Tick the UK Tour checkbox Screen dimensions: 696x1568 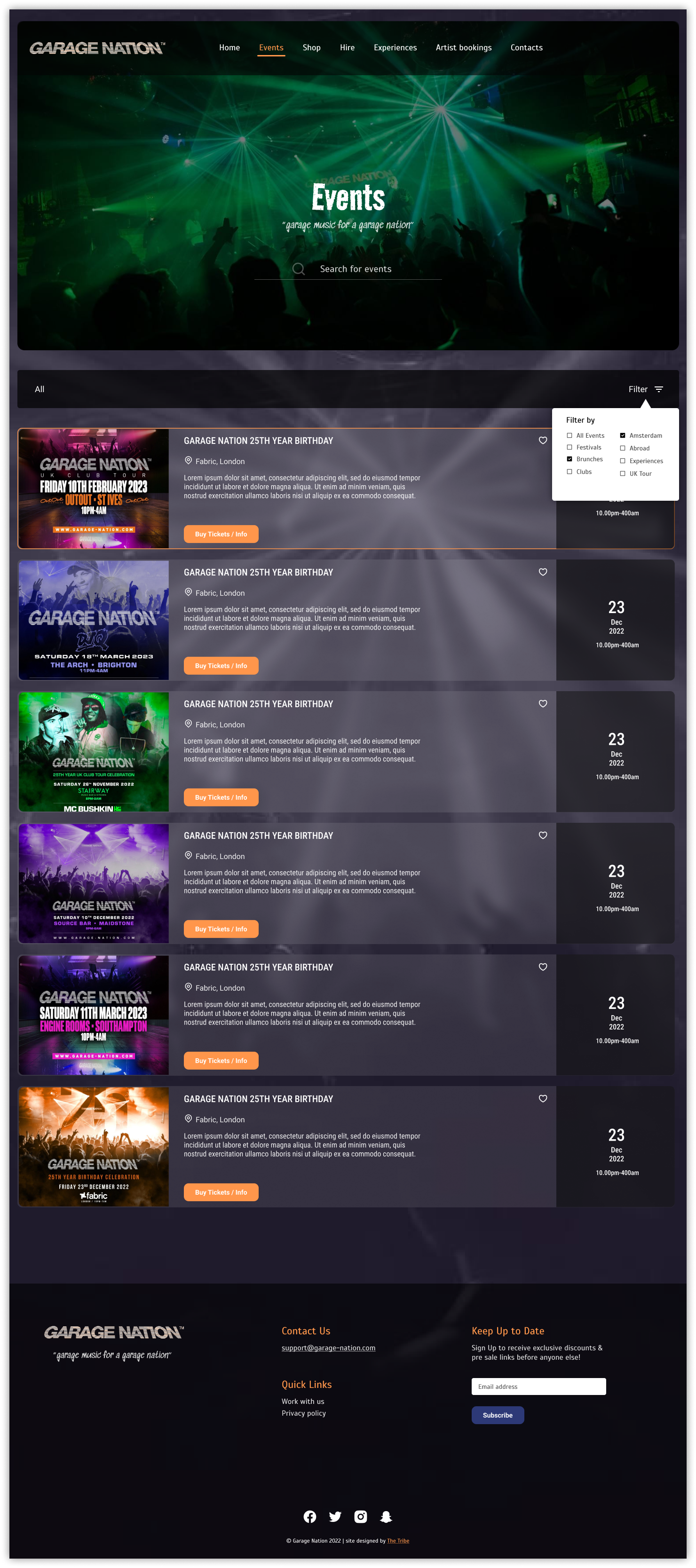(x=622, y=473)
